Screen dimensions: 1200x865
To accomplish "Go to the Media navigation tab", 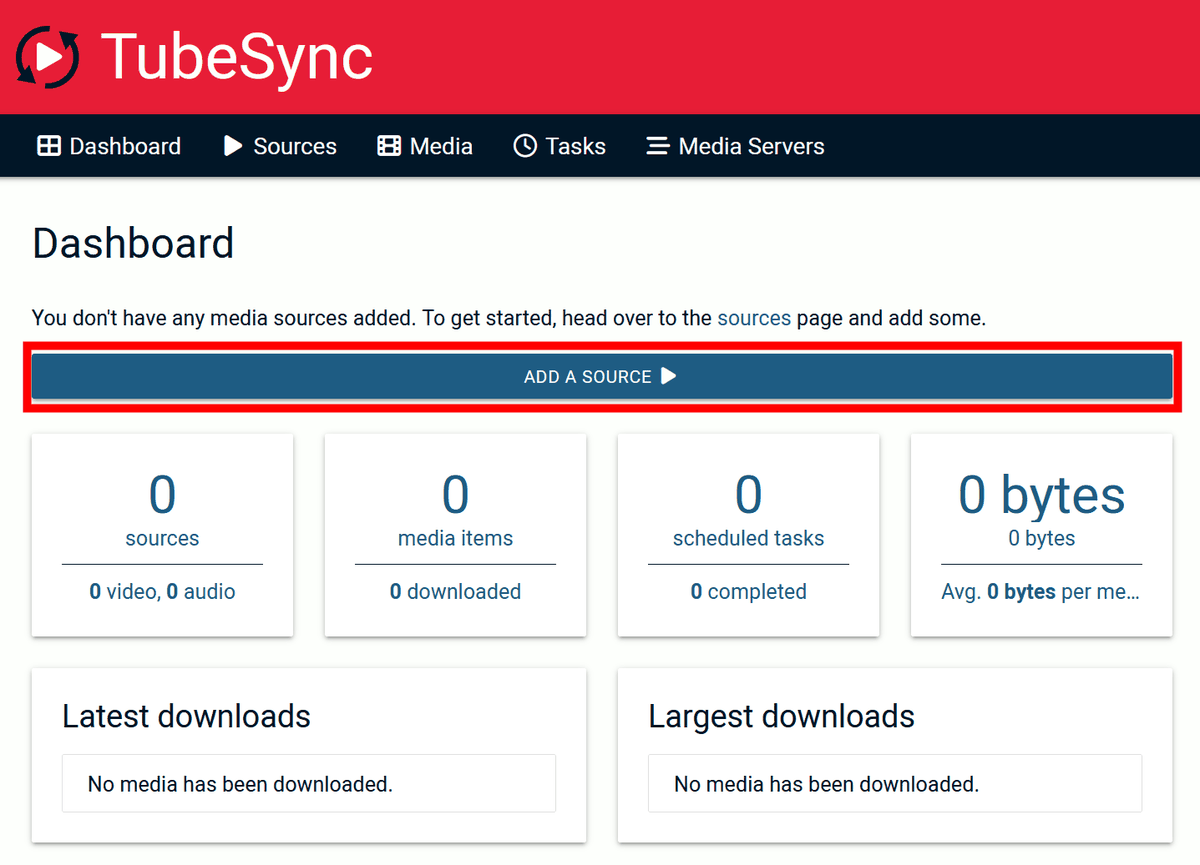I will pyautogui.click(x=440, y=146).
